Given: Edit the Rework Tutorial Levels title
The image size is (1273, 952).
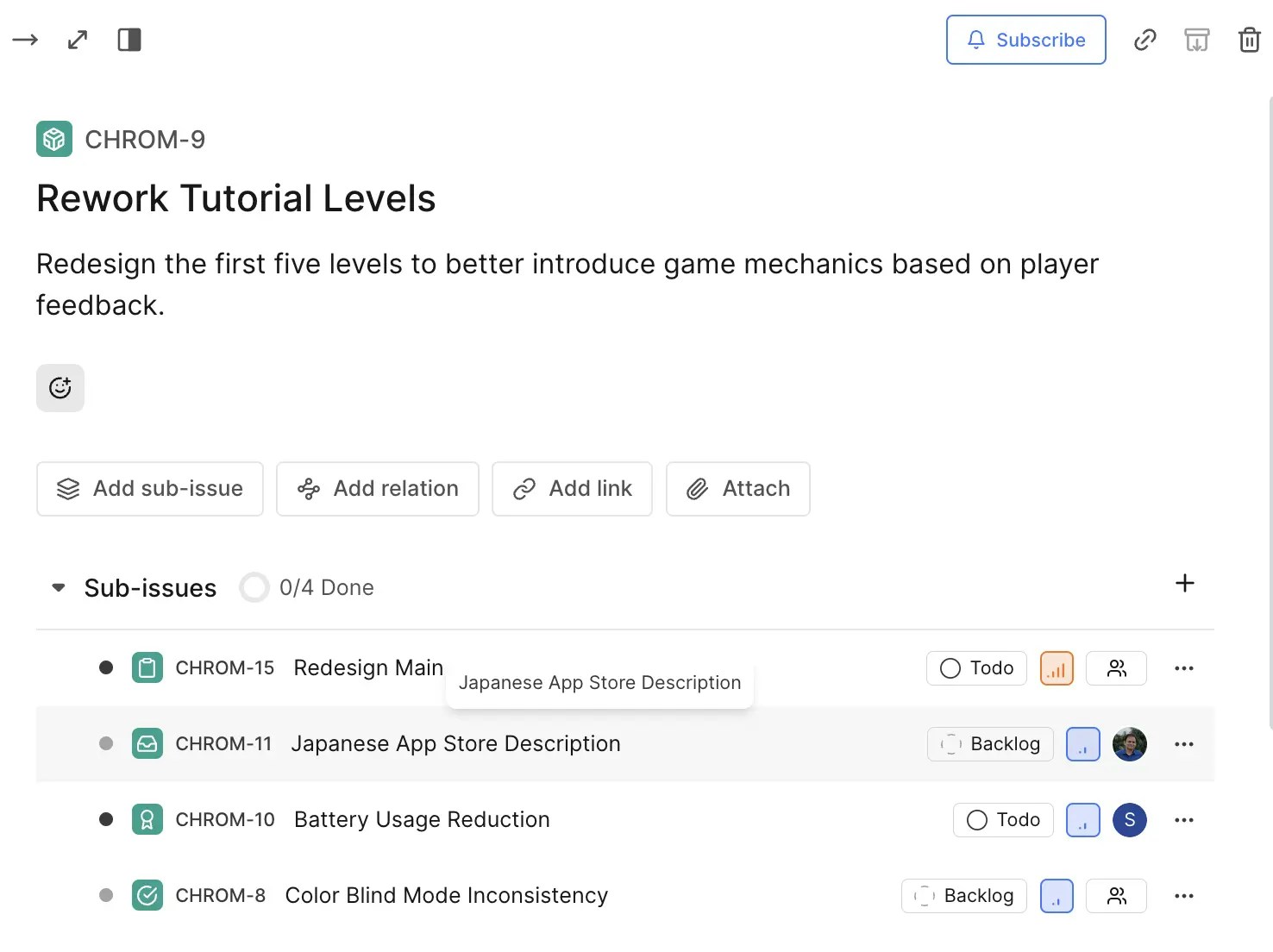Looking at the screenshot, I should click(x=236, y=198).
